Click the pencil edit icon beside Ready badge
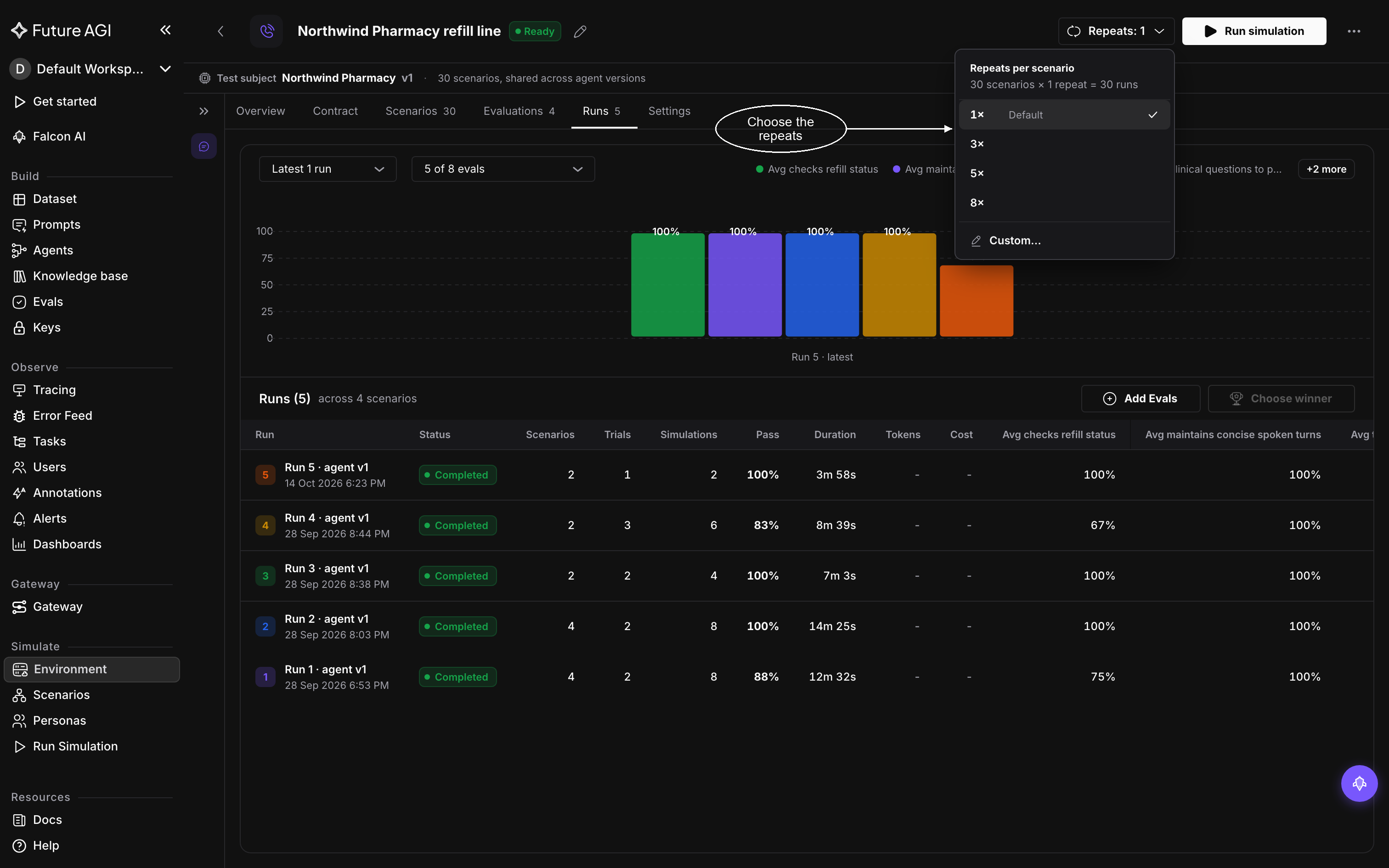This screenshot has width=1389, height=868. click(x=580, y=31)
